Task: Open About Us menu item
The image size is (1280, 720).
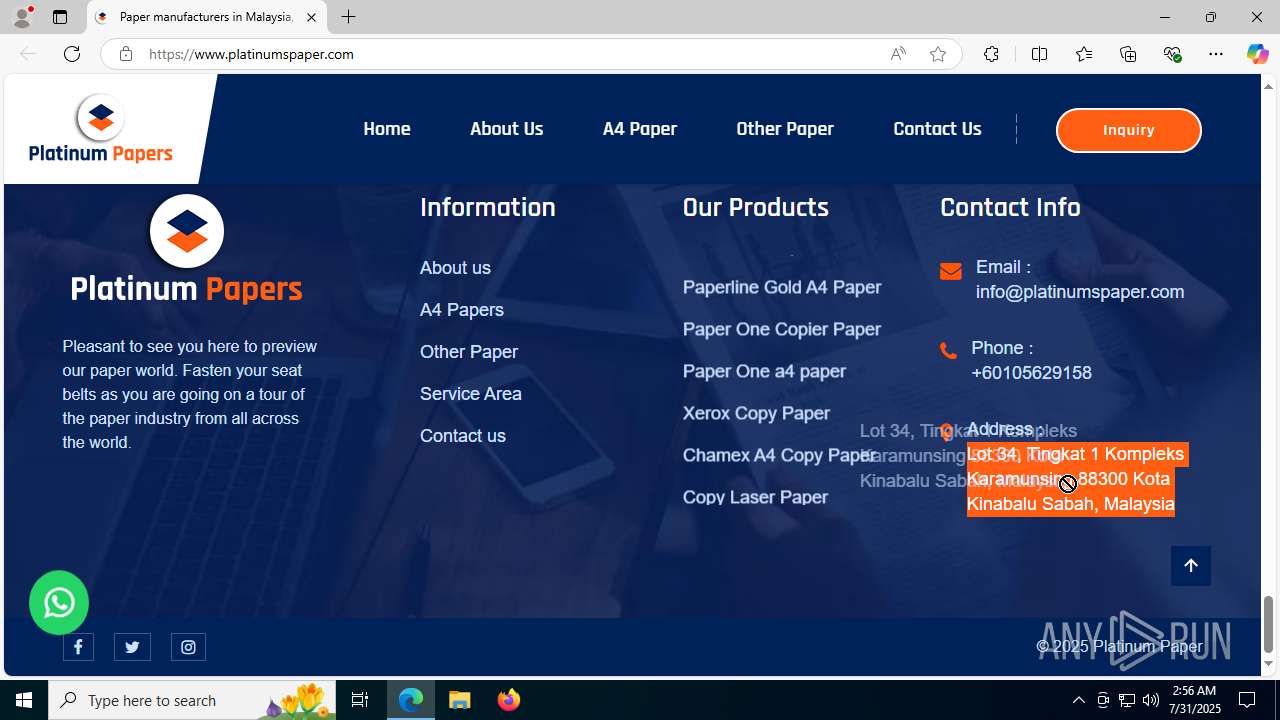Action: (x=506, y=129)
